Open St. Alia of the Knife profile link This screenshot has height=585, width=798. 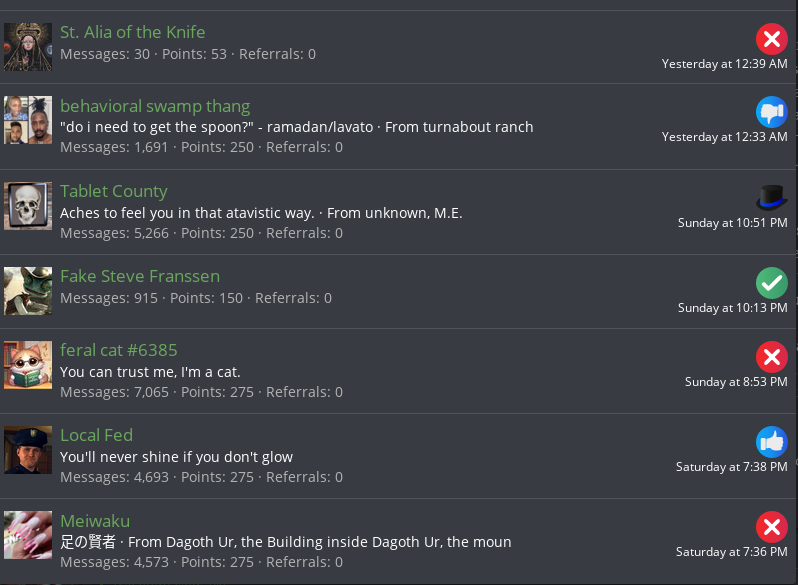click(132, 32)
